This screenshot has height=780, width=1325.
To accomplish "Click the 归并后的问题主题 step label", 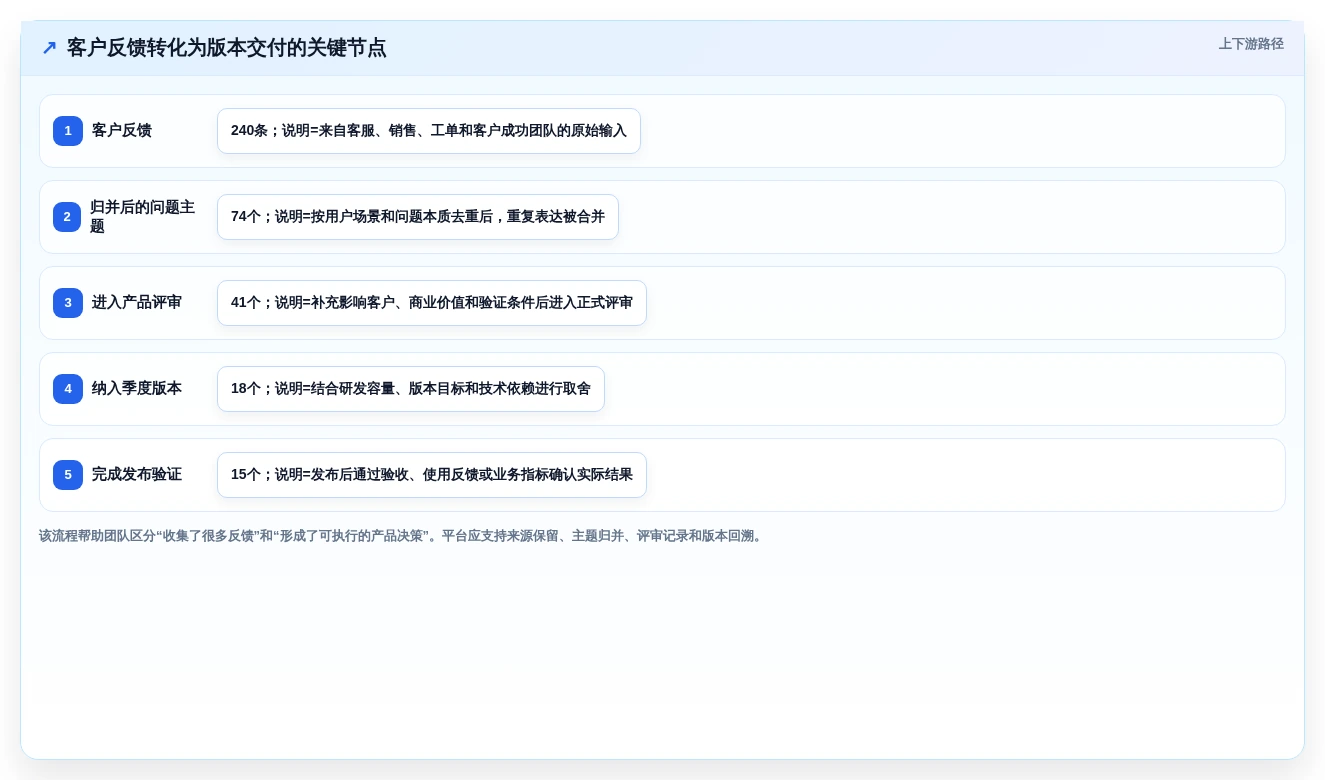I will 142,217.
